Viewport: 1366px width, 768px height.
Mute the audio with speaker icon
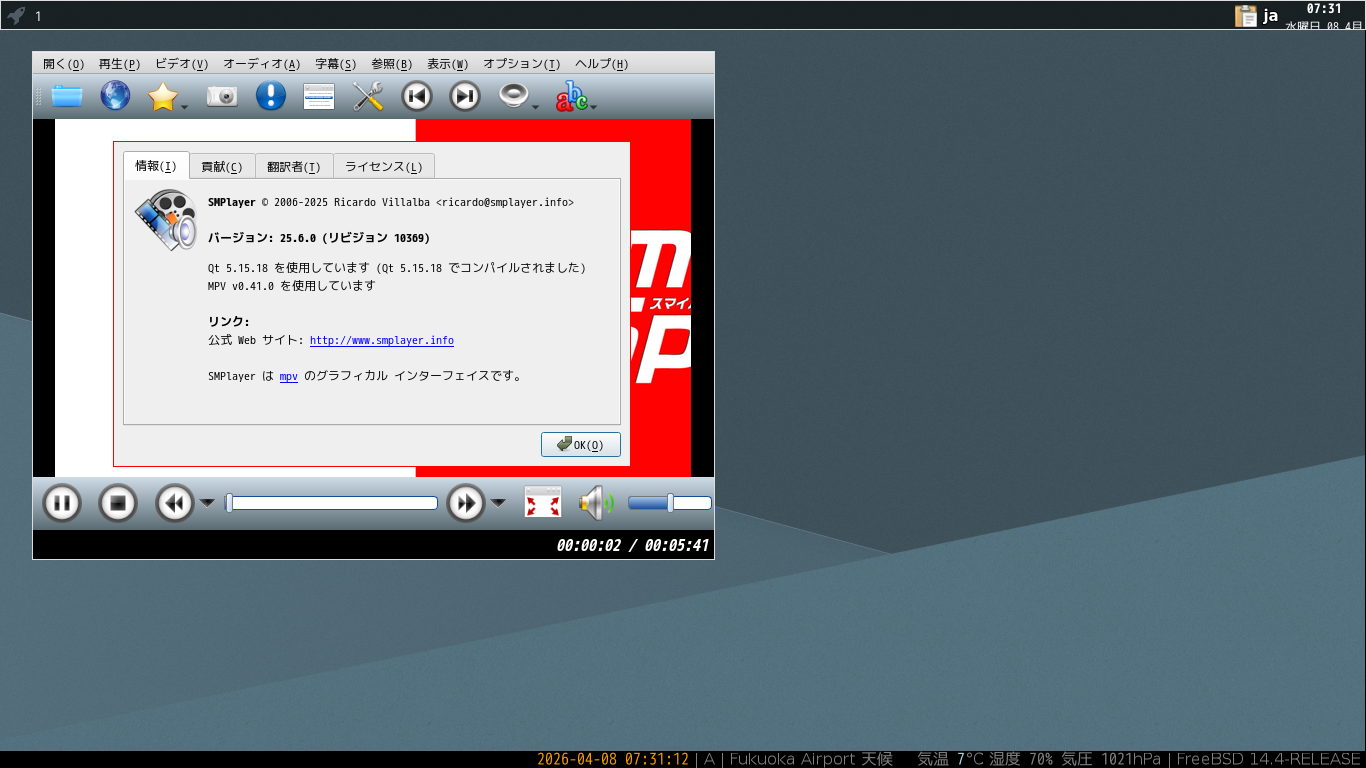pyautogui.click(x=597, y=502)
